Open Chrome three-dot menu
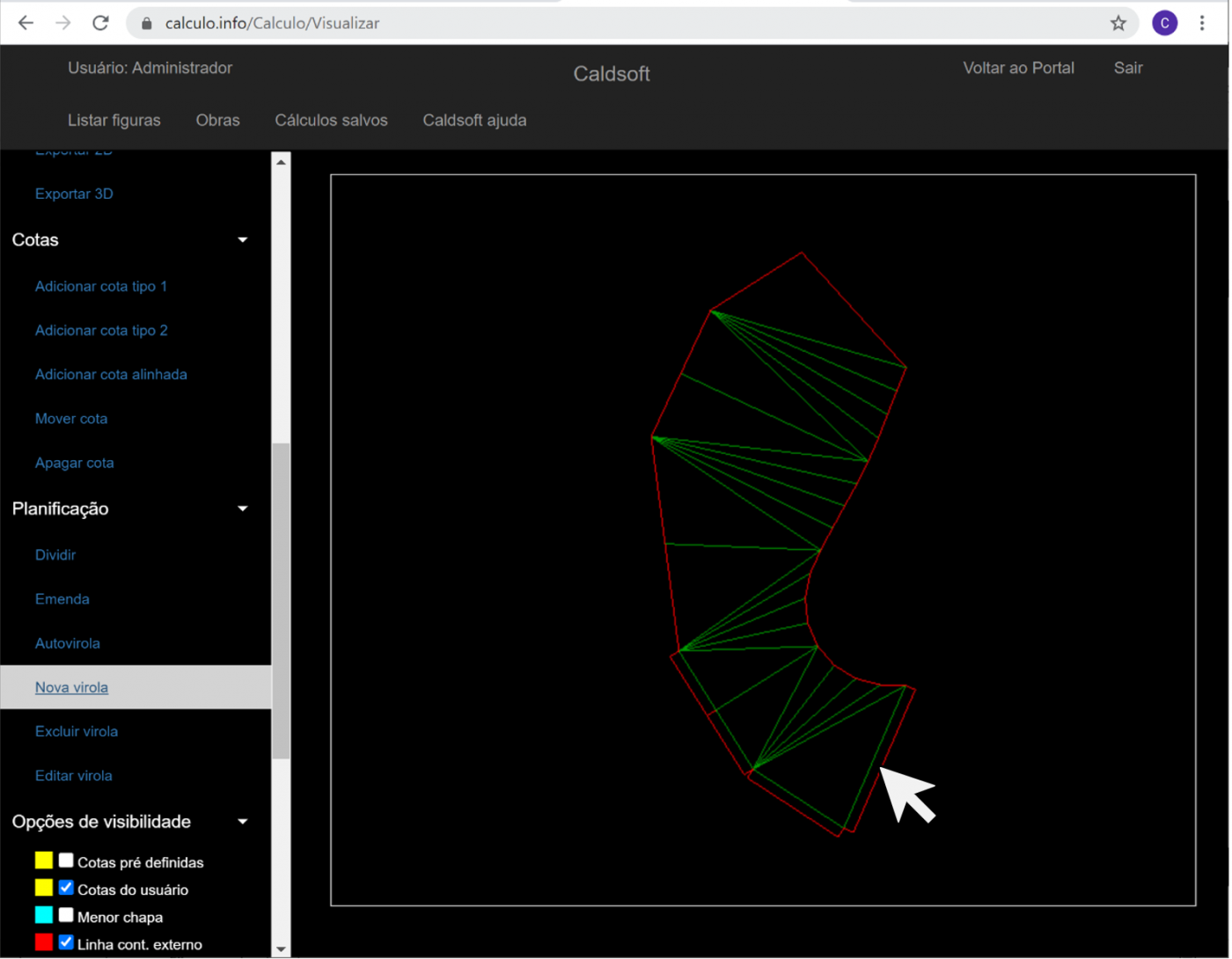 click(x=1201, y=24)
